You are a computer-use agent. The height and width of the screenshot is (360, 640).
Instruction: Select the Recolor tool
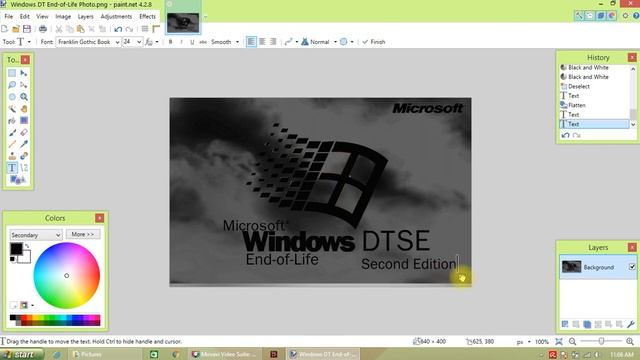24,156
